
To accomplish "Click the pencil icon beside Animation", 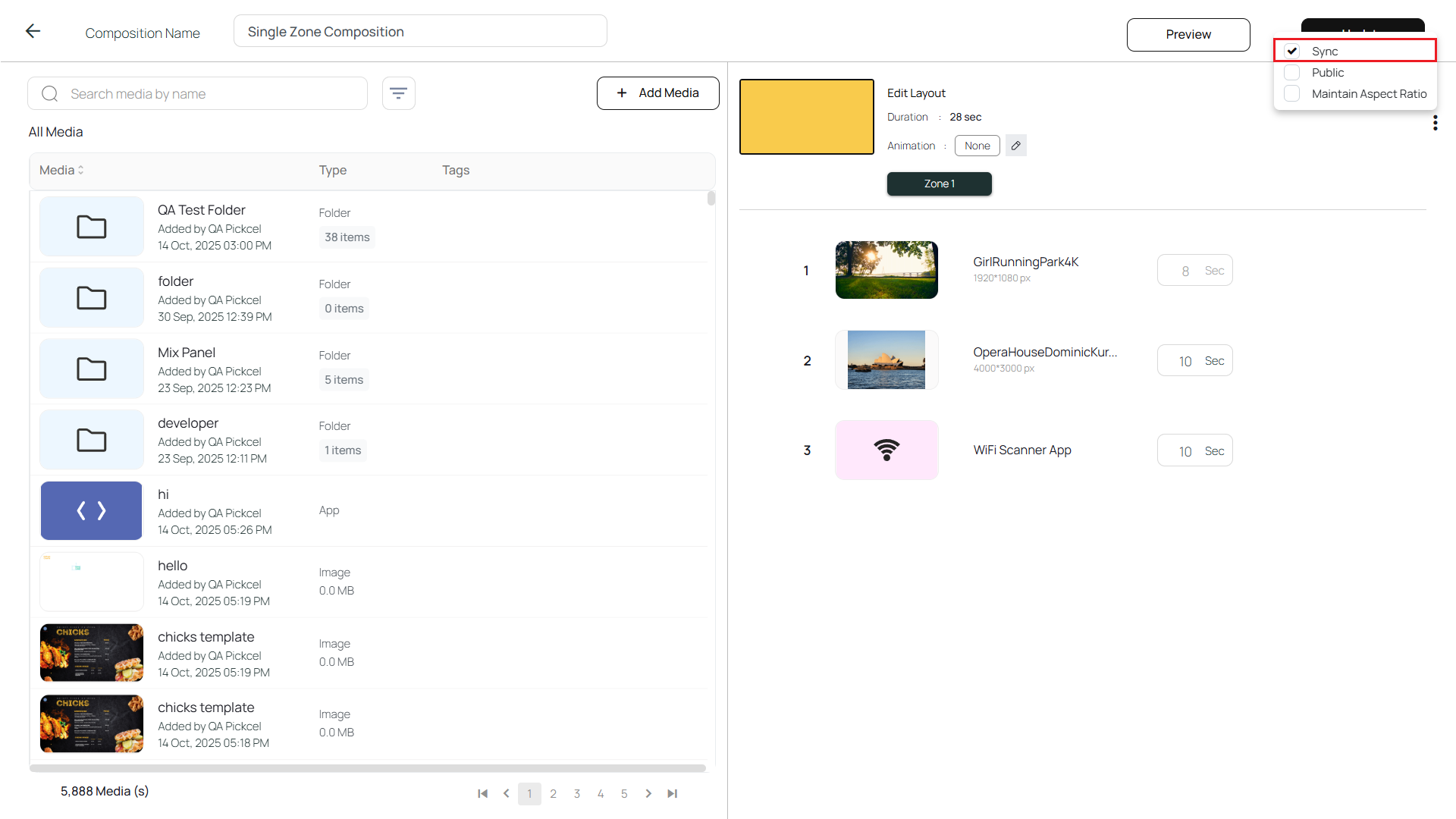I will [1015, 145].
